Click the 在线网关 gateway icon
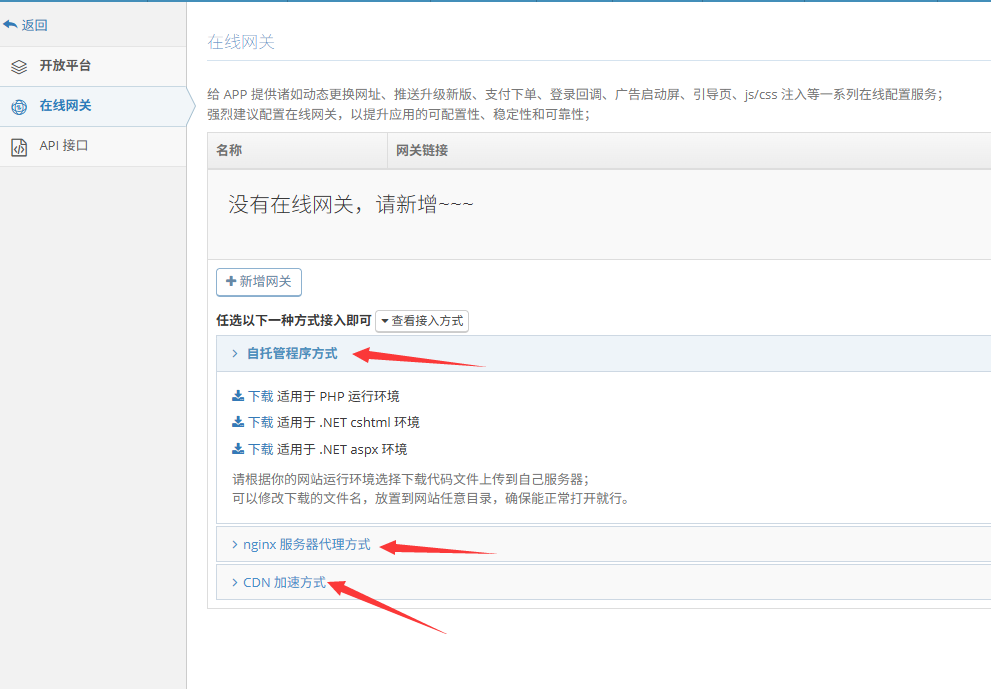Screen dimensions: 991x689 pyautogui.click(x=19, y=107)
